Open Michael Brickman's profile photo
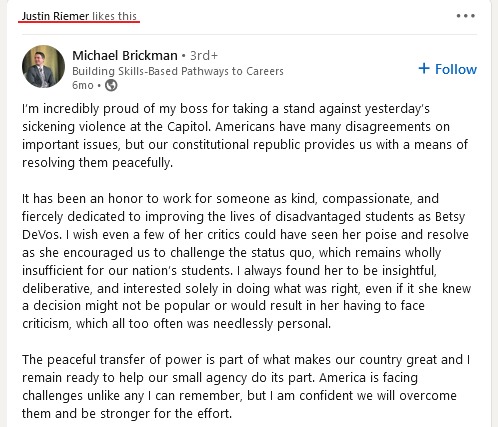The width and height of the screenshot is (498, 427). click(x=43, y=66)
